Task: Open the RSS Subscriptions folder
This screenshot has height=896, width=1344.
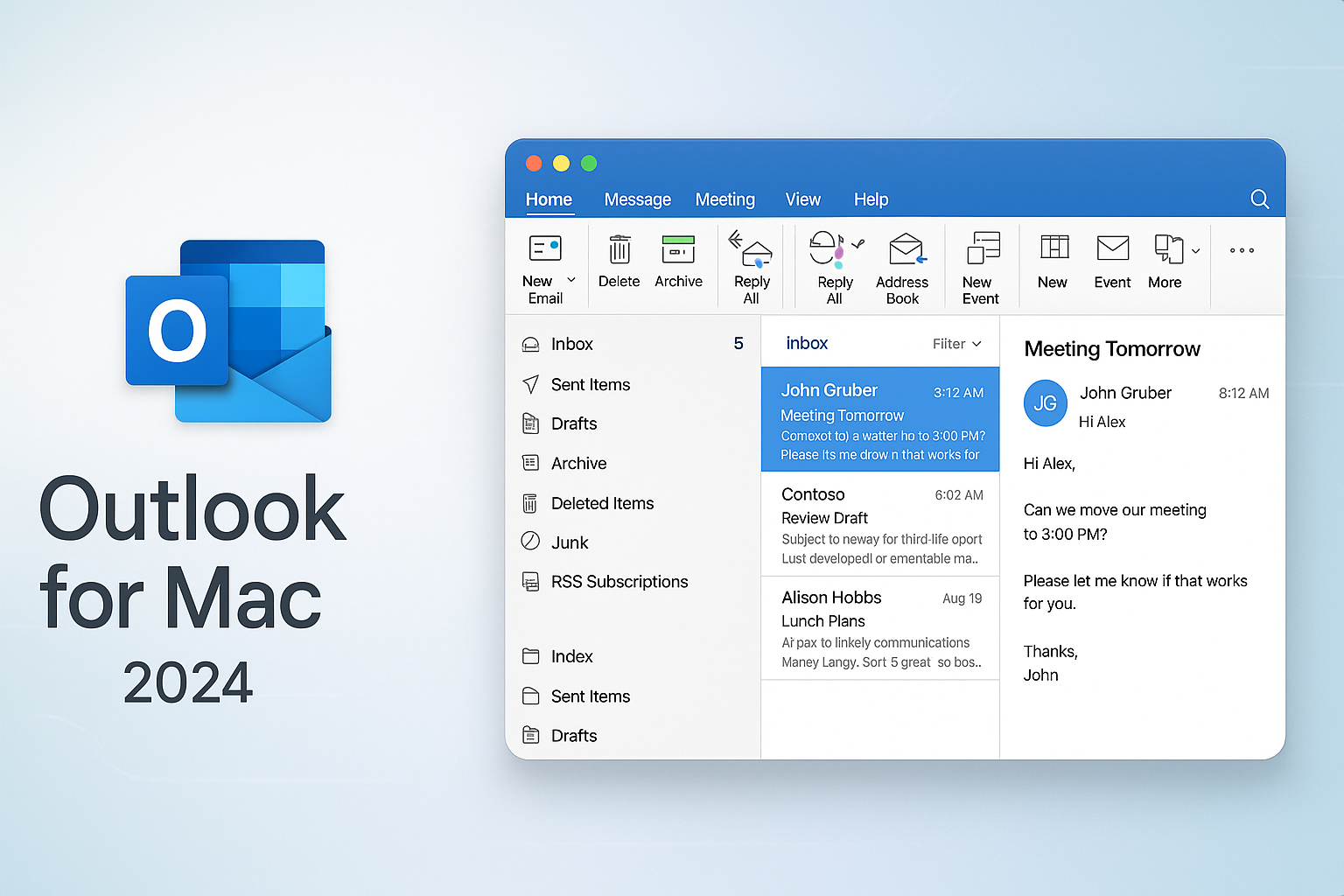Action: 619,582
